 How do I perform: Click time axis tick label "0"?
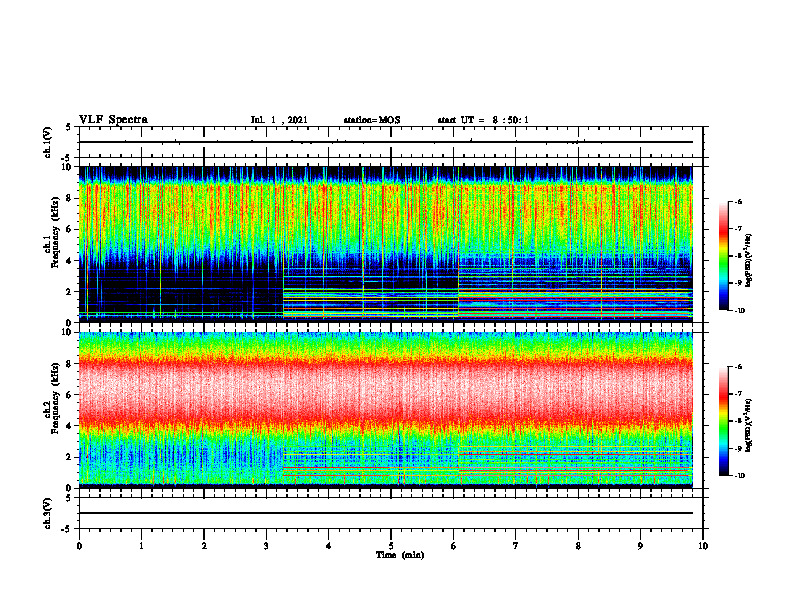point(79,546)
